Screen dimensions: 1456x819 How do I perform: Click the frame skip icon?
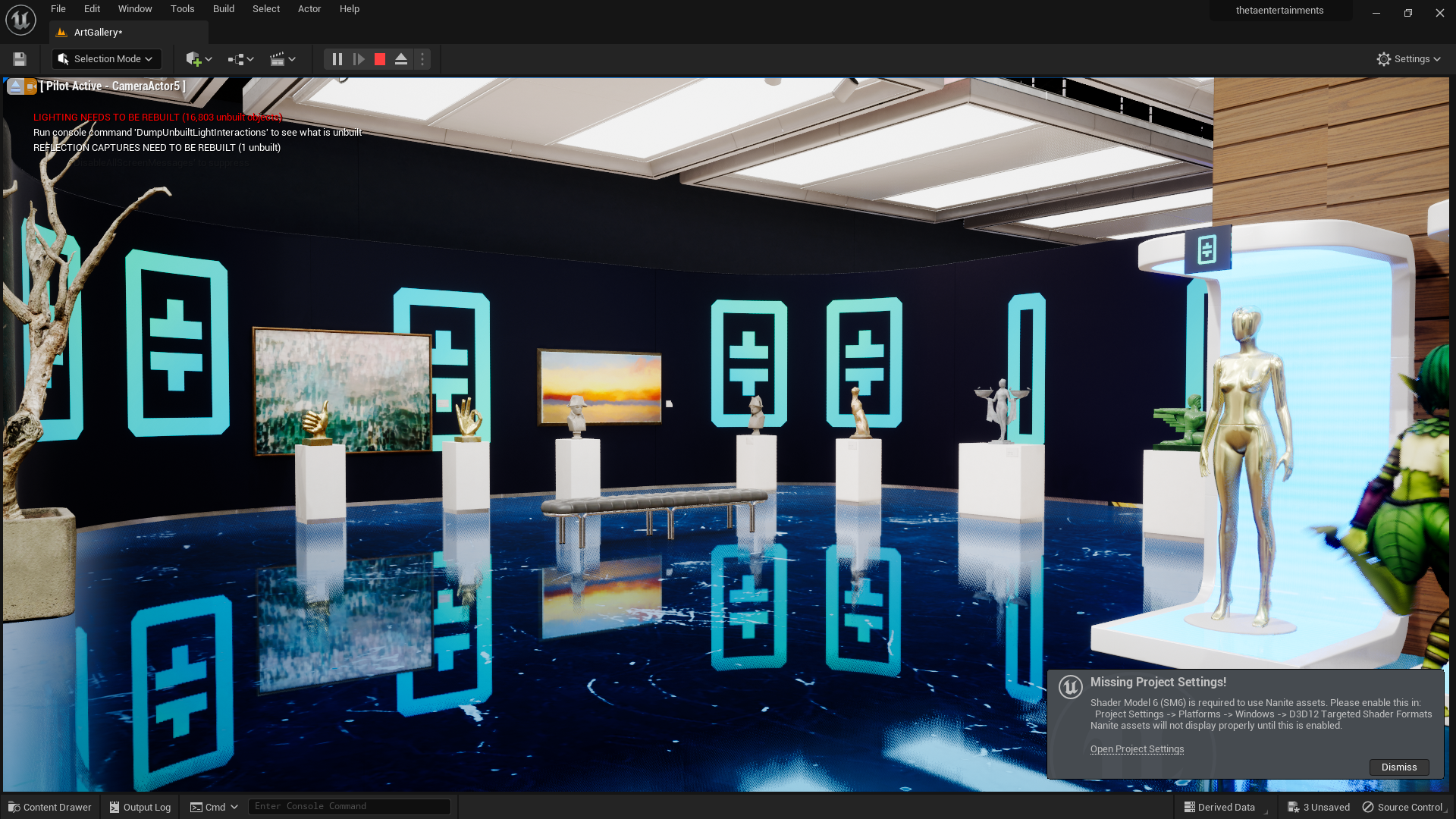(359, 59)
